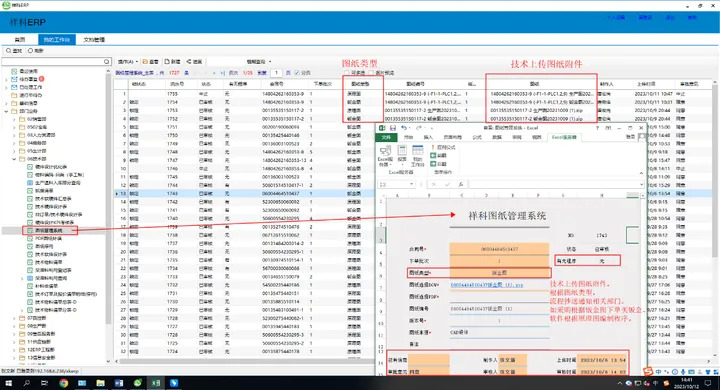
Task: Click the tree search input field
Action: (53, 62)
